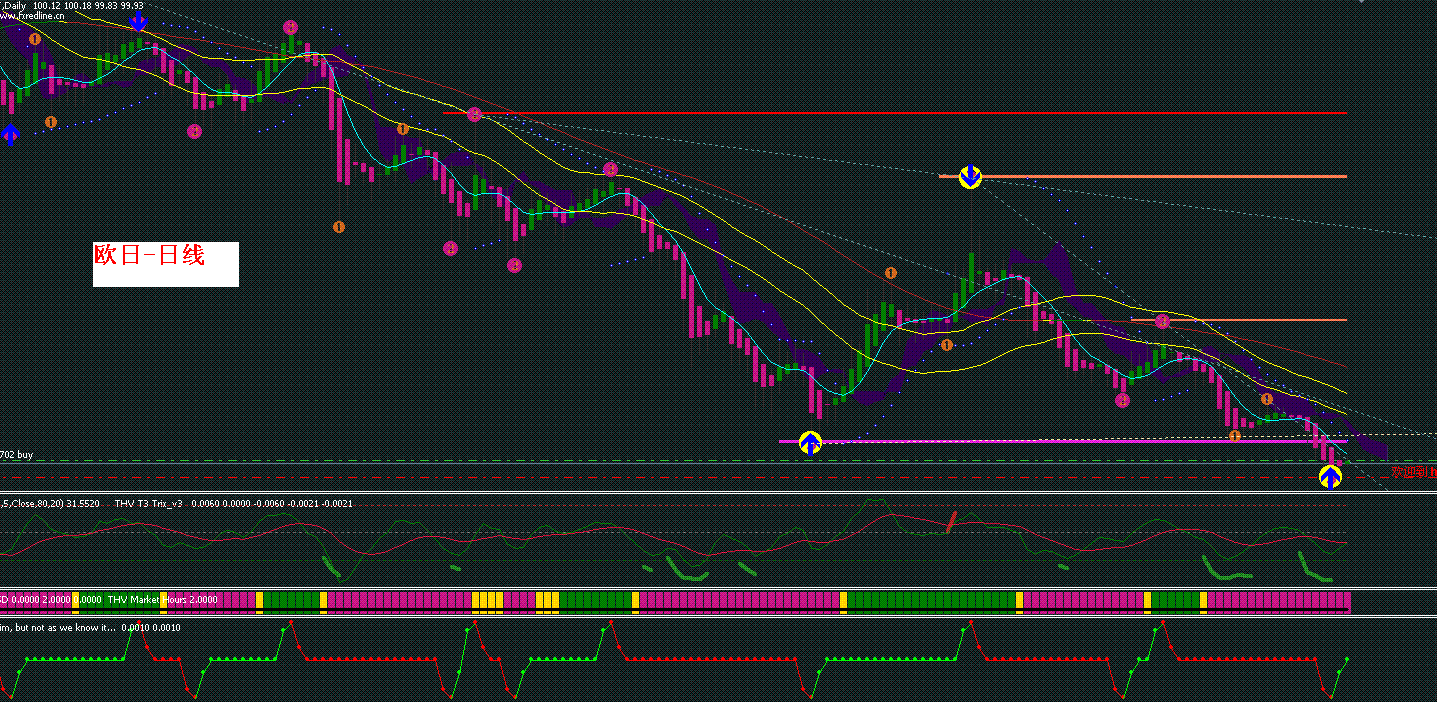Click the '31.5520' indicator value
1437x702 pixels.
(x=82, y=504)
